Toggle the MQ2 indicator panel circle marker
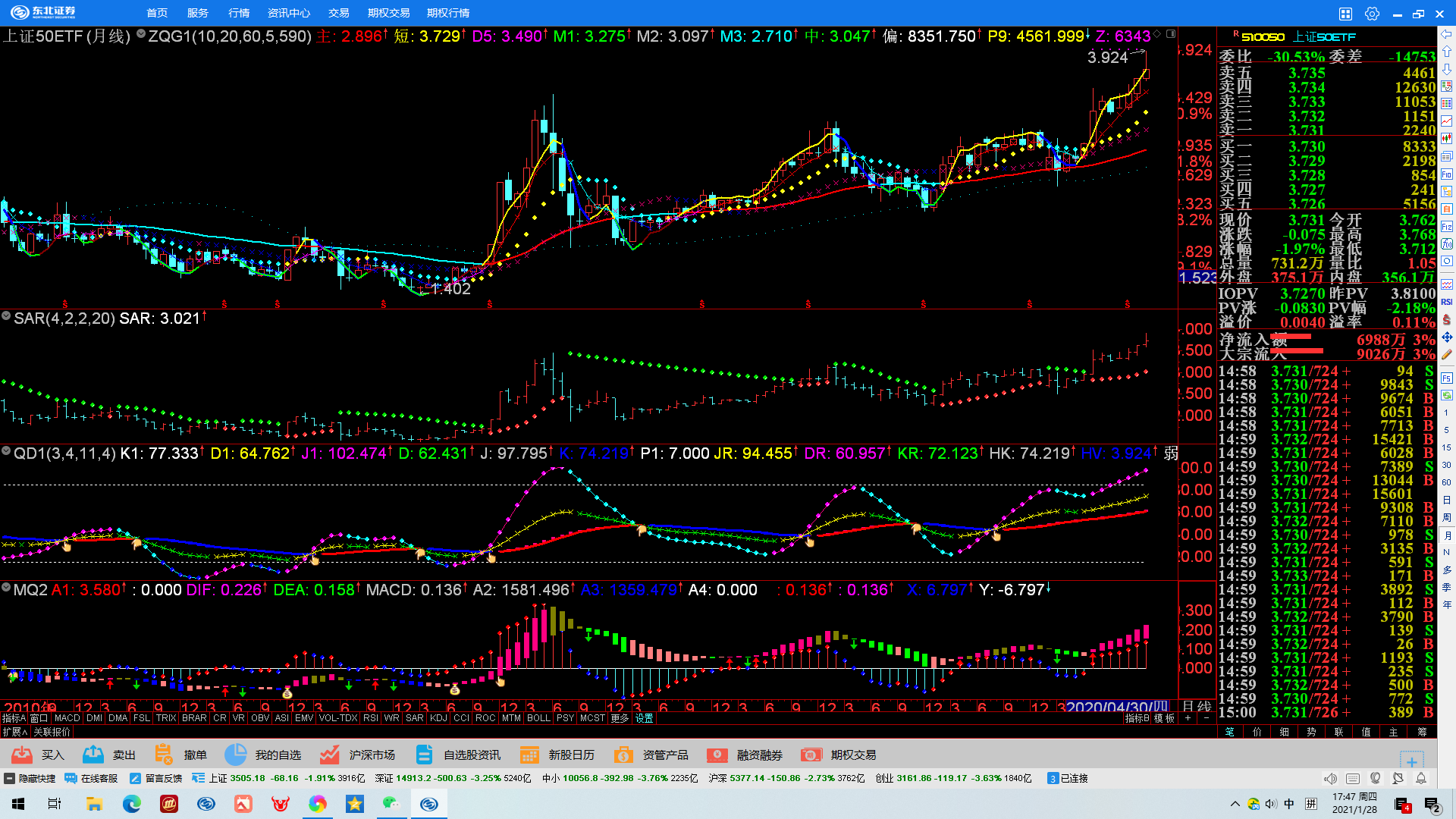The image size is (1456, 819). click(x=6, y=588)
